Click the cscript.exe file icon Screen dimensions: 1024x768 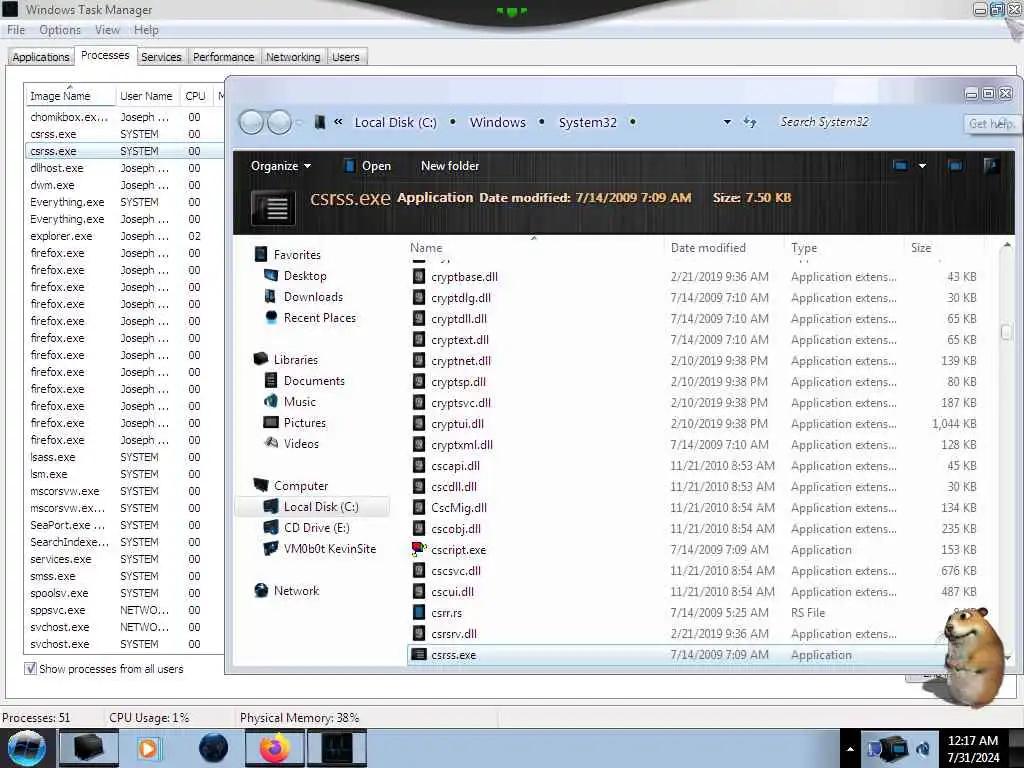(x=419, y=550)
